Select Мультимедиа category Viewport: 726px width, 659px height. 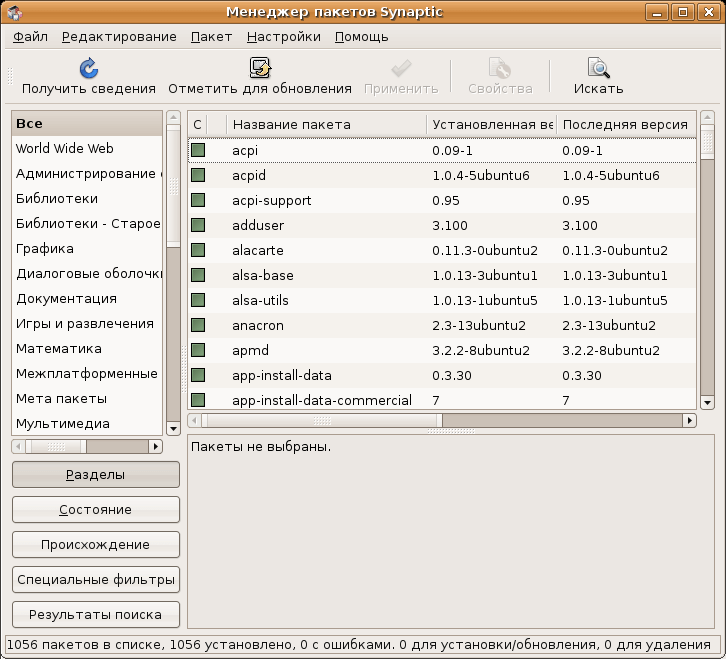coord(87,424)
